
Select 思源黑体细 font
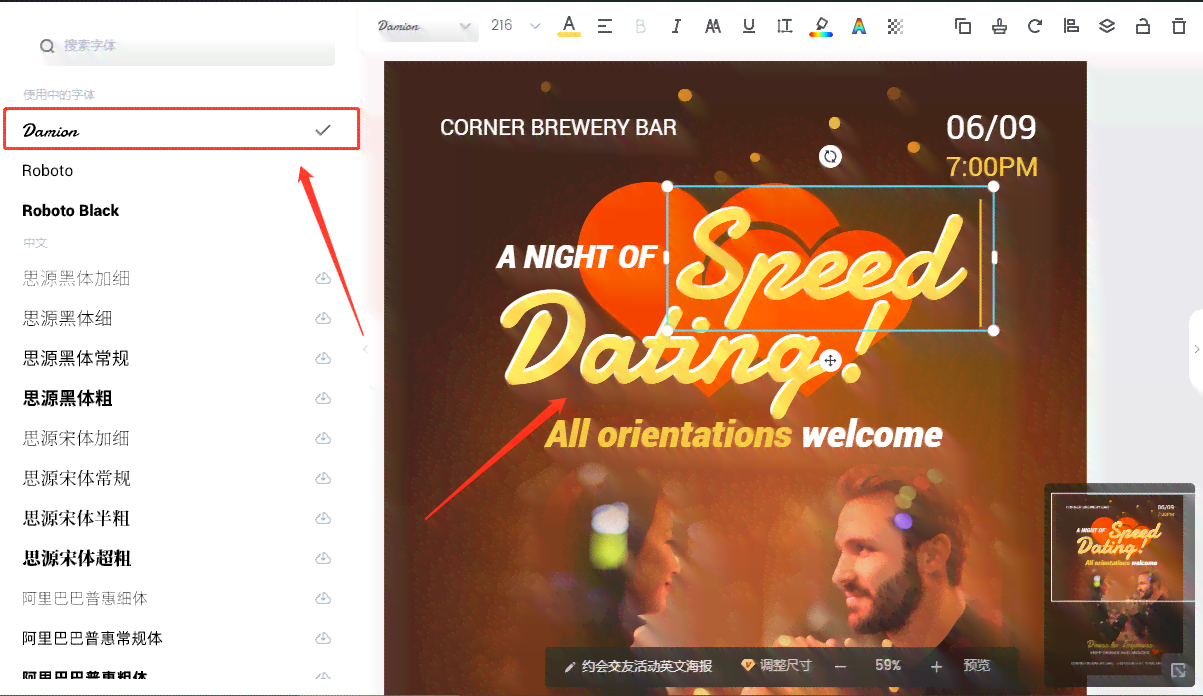[67, 318]
